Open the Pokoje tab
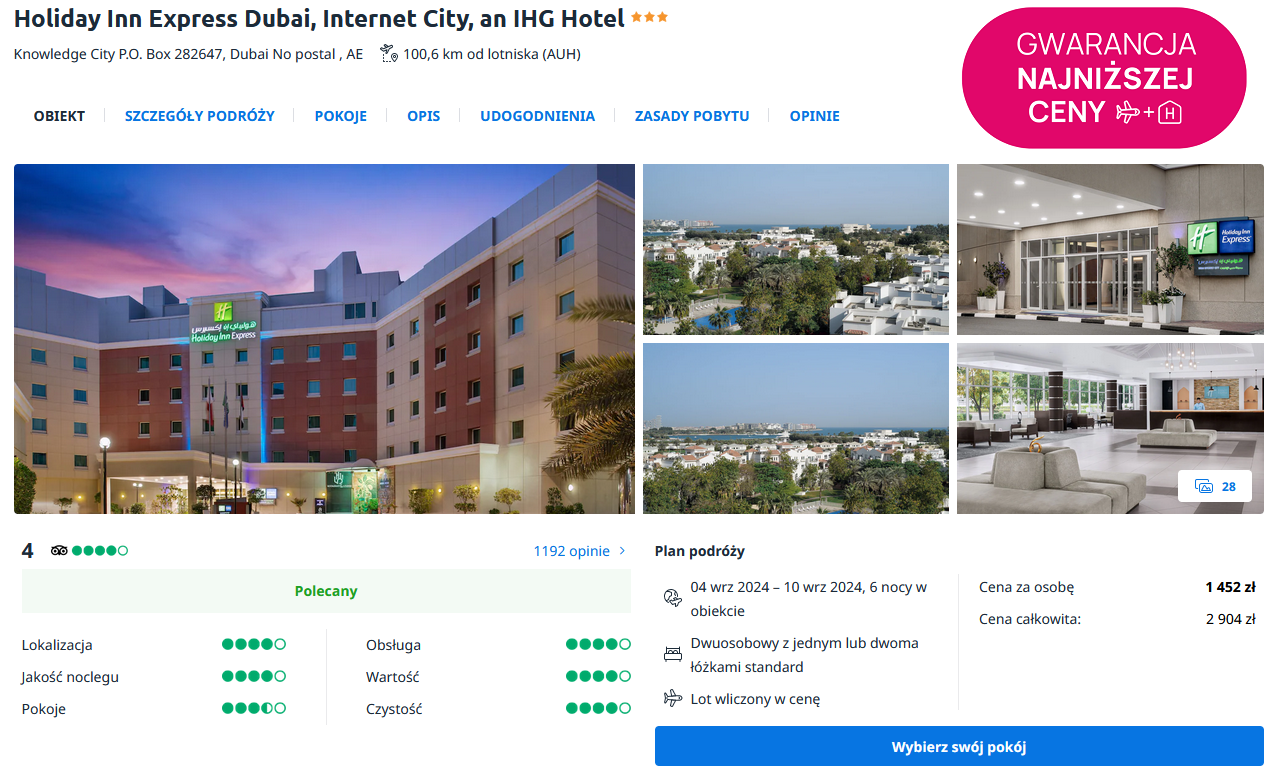The height and width of the screenshot is (776, 1282). tap(341, 116)
